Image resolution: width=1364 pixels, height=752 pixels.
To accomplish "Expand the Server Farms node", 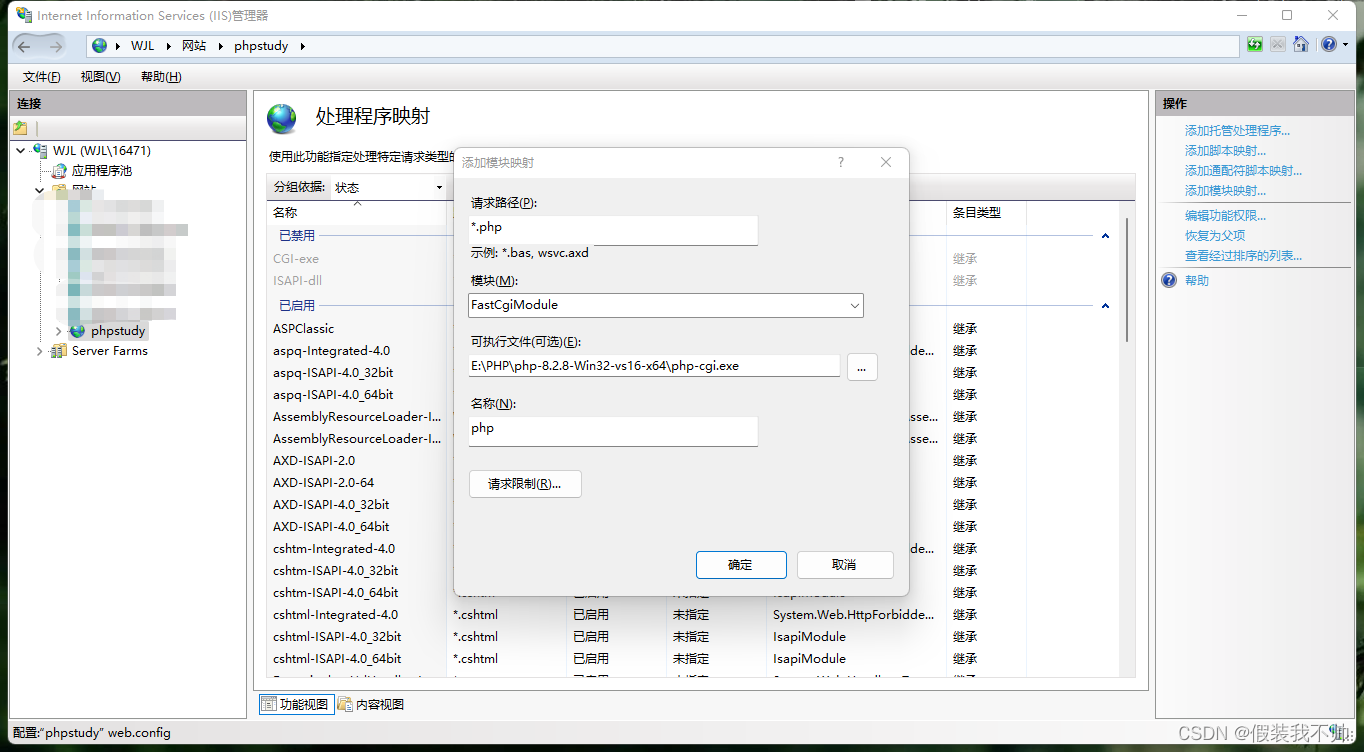I will 40,351.
